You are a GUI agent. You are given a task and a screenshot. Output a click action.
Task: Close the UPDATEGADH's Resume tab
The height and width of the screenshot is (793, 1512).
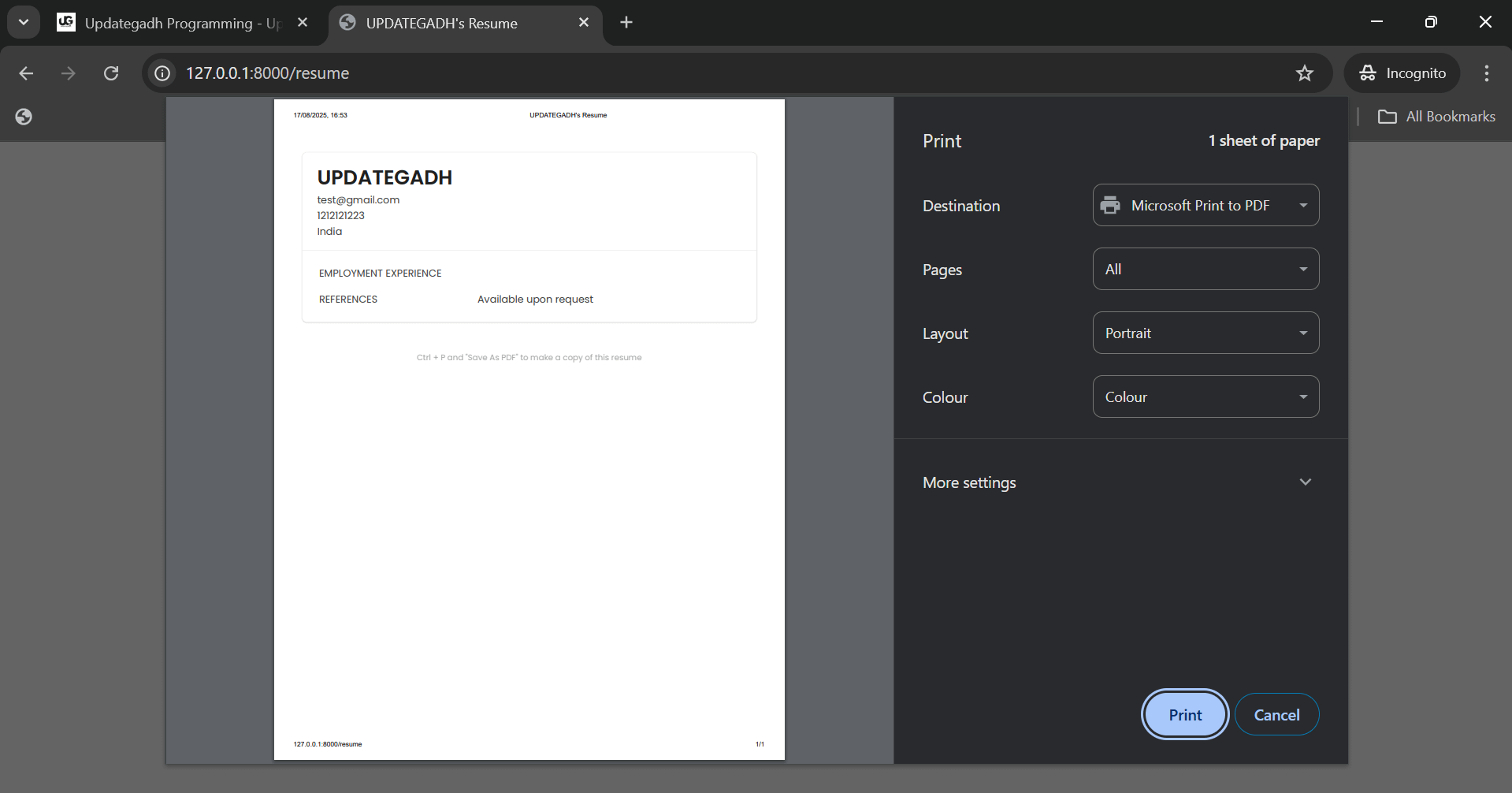(x=584, y=23)
